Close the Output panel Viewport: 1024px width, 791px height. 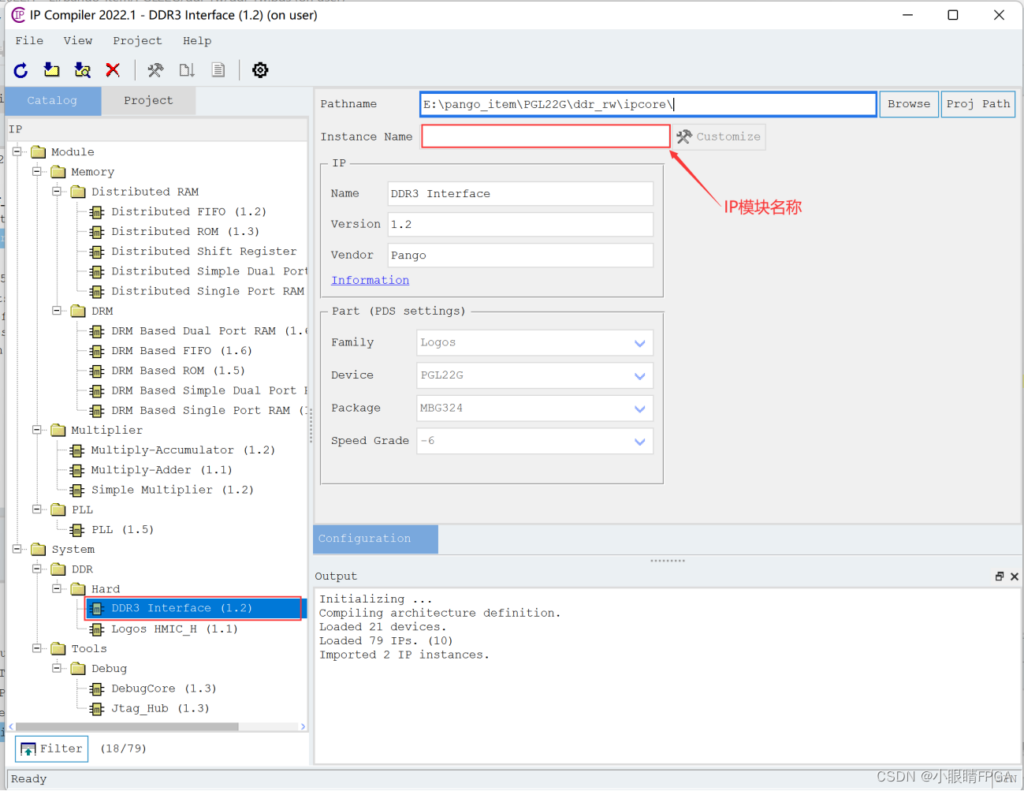click(1014, 577)
